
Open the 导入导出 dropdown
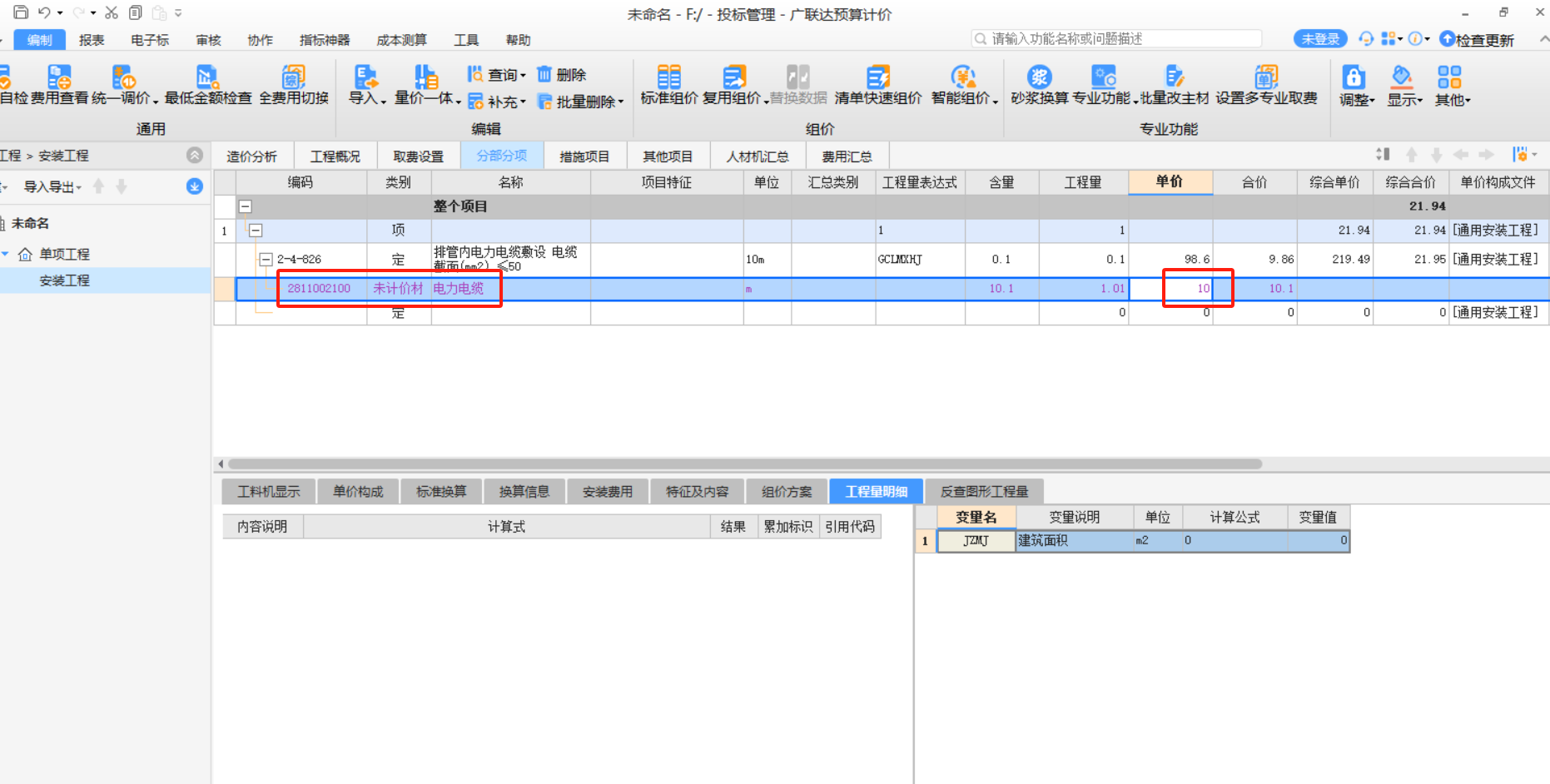pos(52,186)
